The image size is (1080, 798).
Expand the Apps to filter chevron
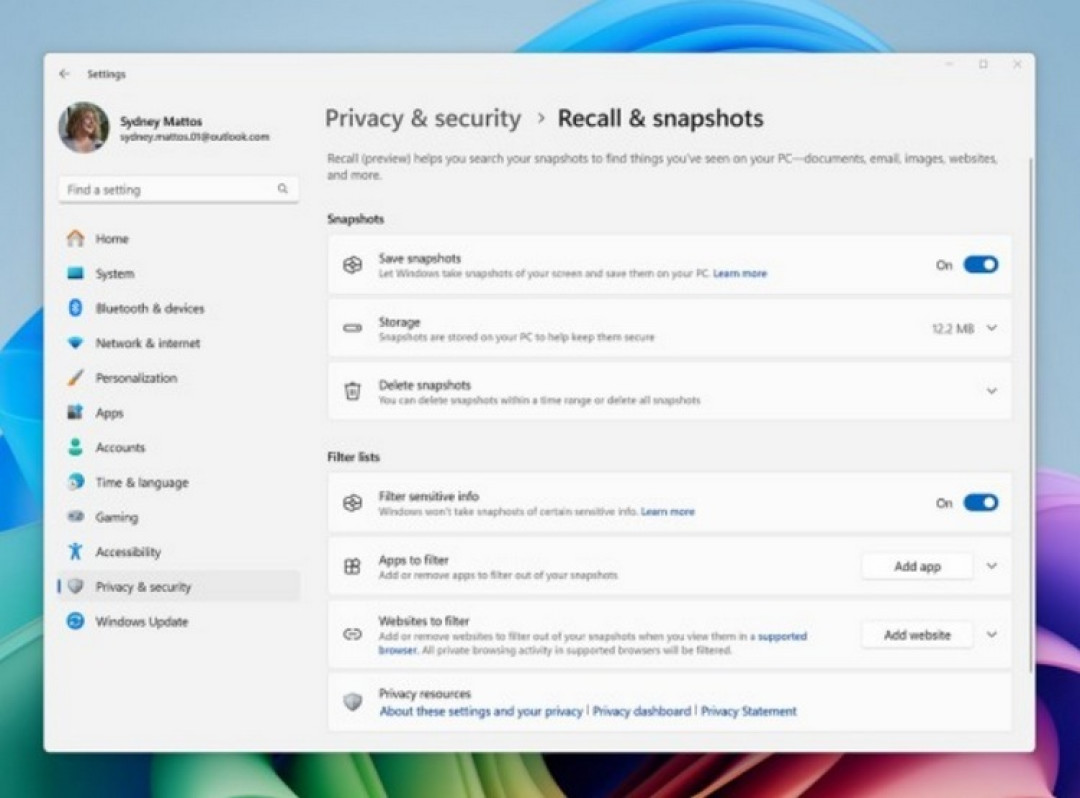click(991, 566)
